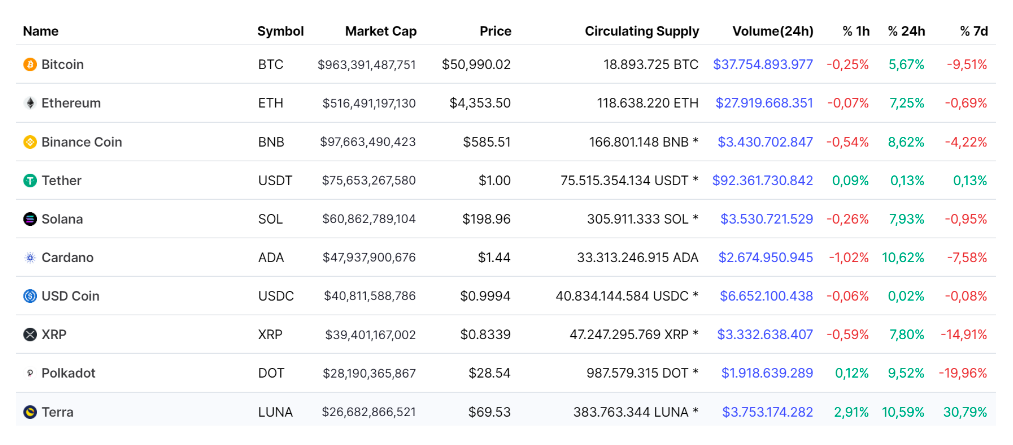The height and width of the screenshot is (445, 1013).
Task: Click circulating supply 383.763.344 LUNA
Action: pos(636,412)
